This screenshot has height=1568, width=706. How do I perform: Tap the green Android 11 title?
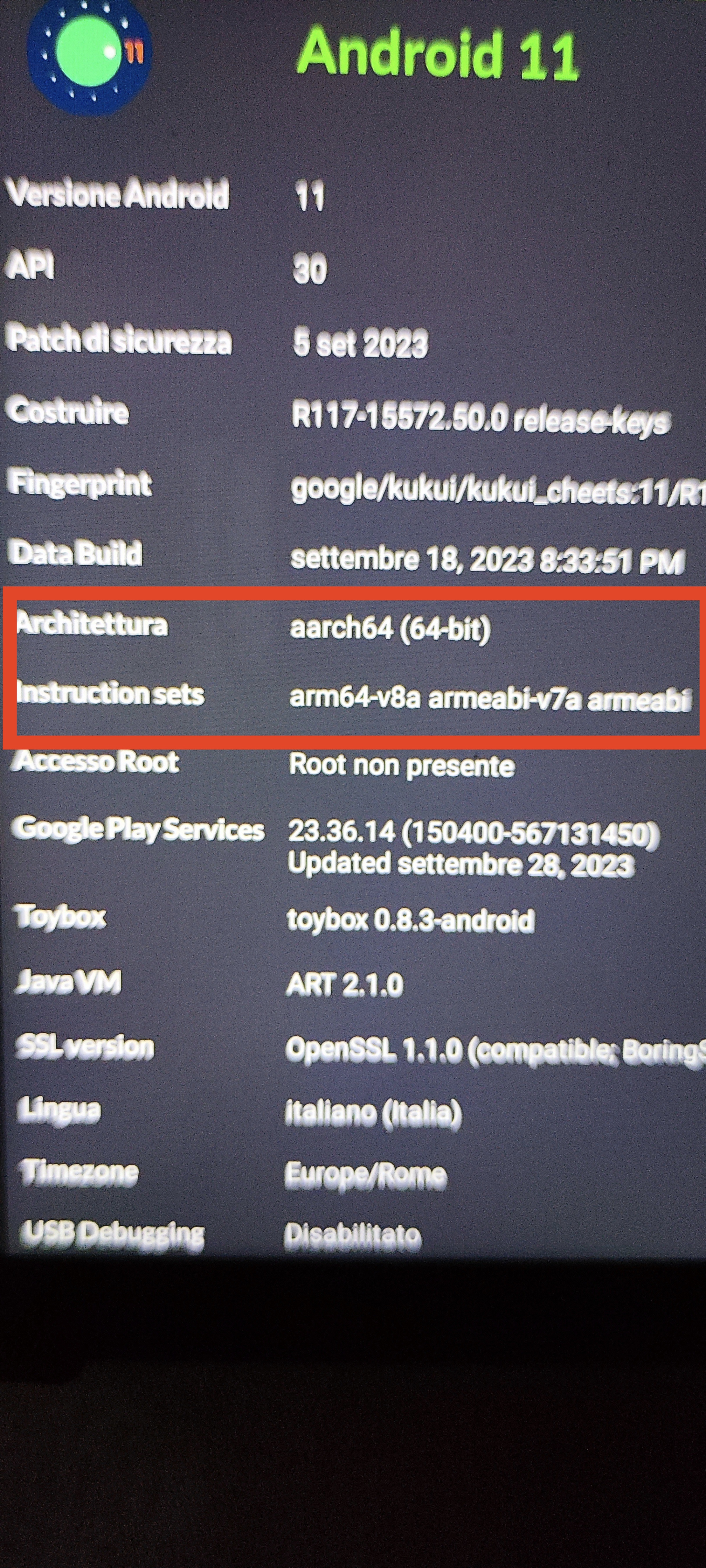click(437, 55)
